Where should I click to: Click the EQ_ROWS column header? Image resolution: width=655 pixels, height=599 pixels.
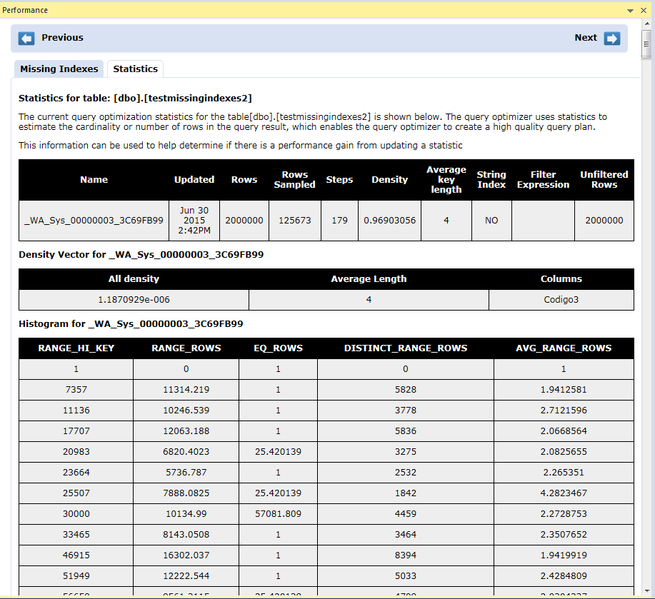tap(278, 348)
